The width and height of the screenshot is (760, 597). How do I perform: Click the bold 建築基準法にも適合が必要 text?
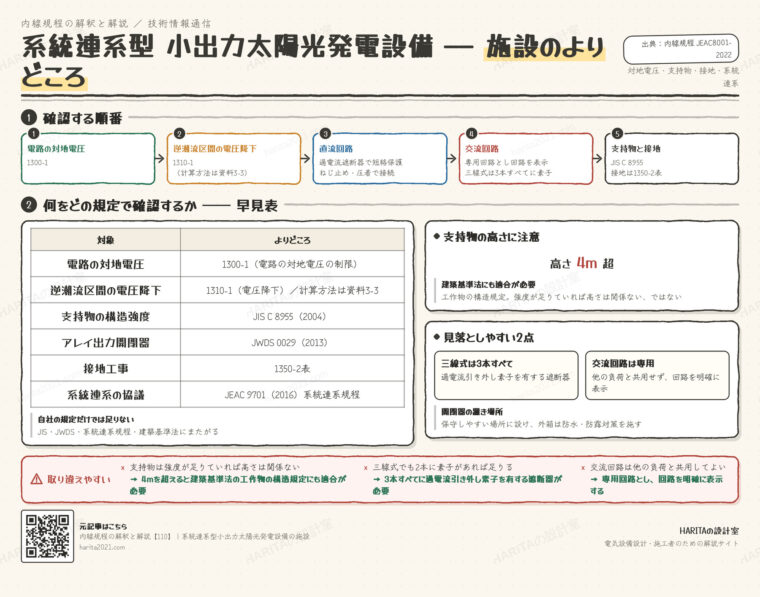click(488, 284)
